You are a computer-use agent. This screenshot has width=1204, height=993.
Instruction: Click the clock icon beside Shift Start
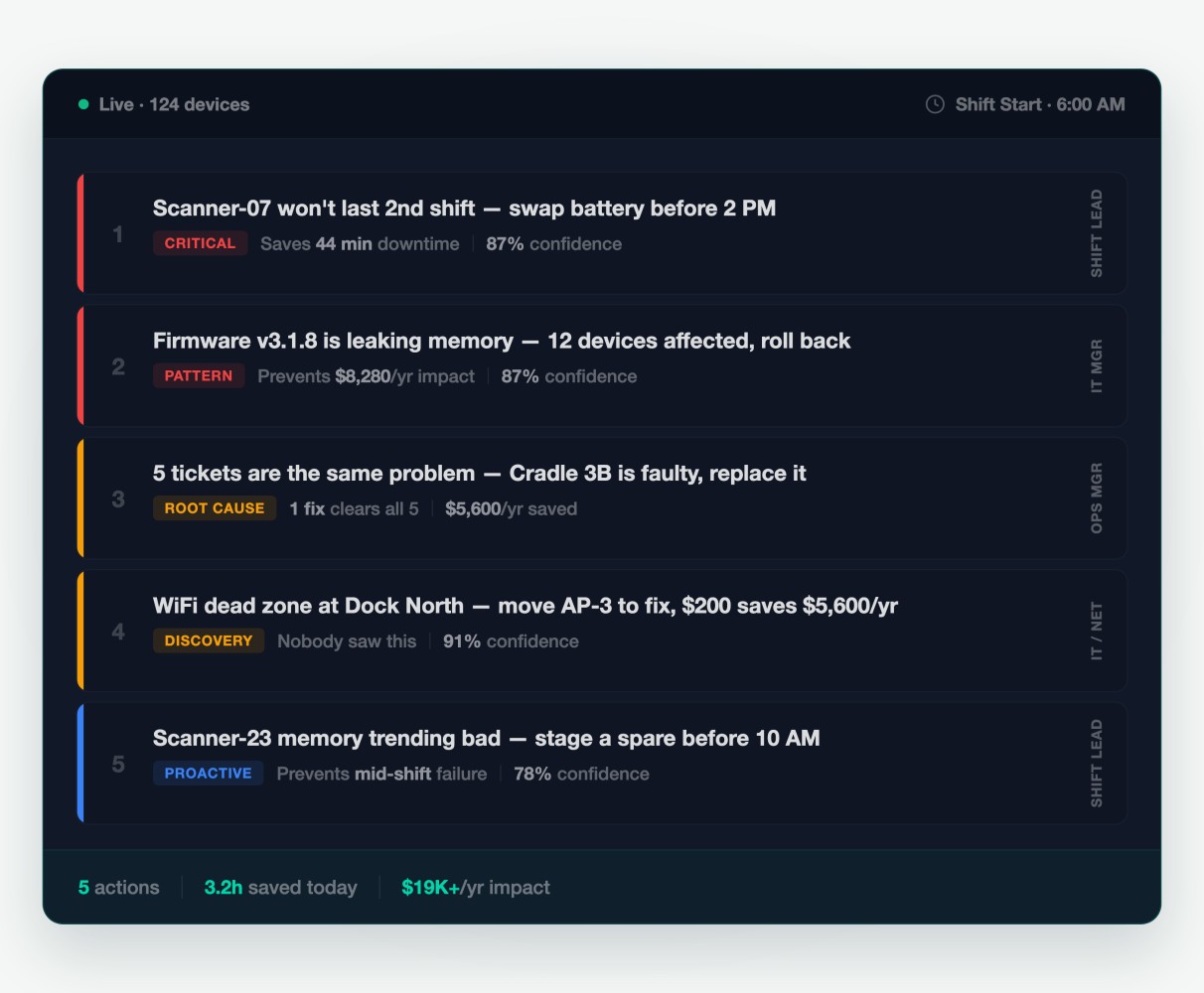[x=935, y=104]
